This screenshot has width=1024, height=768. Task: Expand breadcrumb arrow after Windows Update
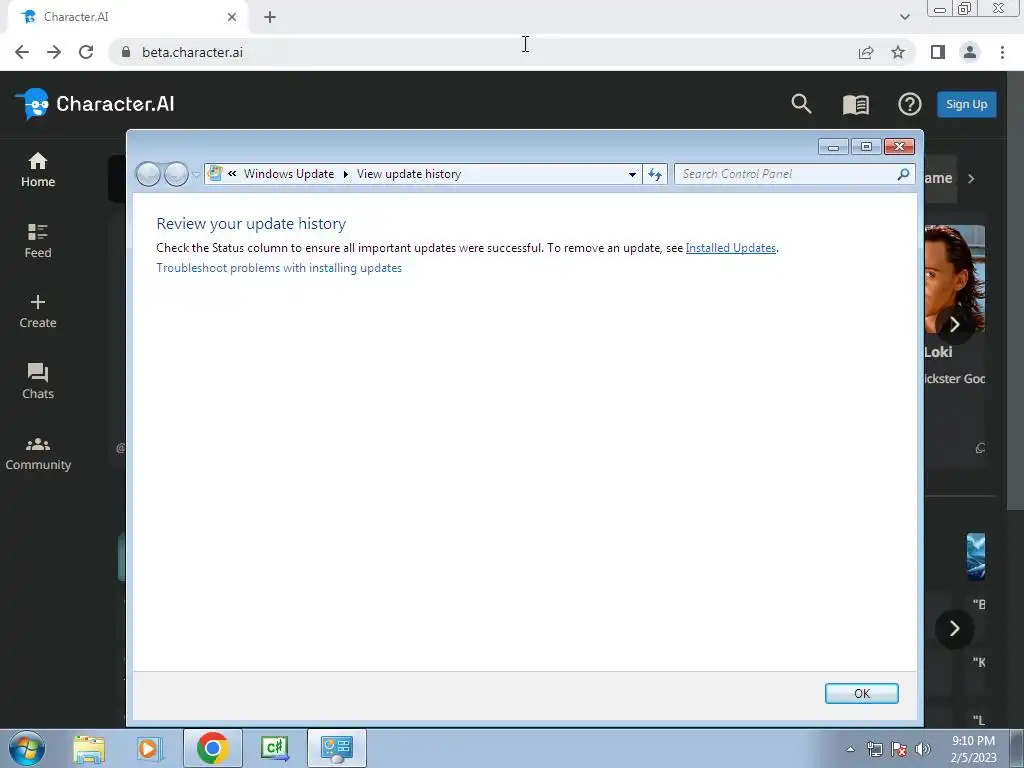tap(345, 174)
